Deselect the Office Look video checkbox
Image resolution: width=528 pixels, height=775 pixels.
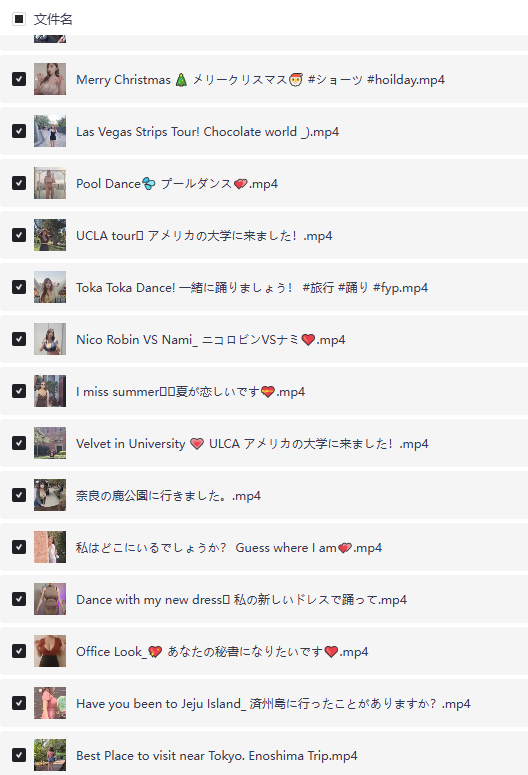(19, 651)
